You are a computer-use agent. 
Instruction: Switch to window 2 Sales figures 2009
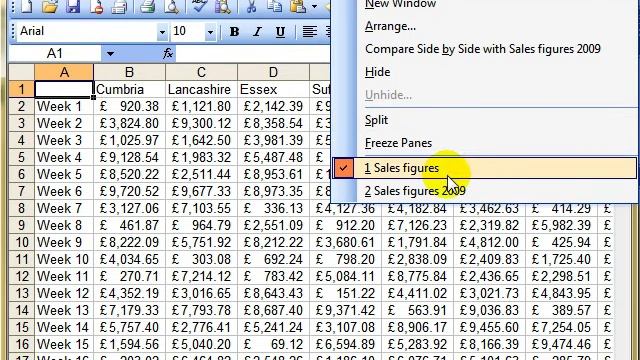(x=484, y=191)
